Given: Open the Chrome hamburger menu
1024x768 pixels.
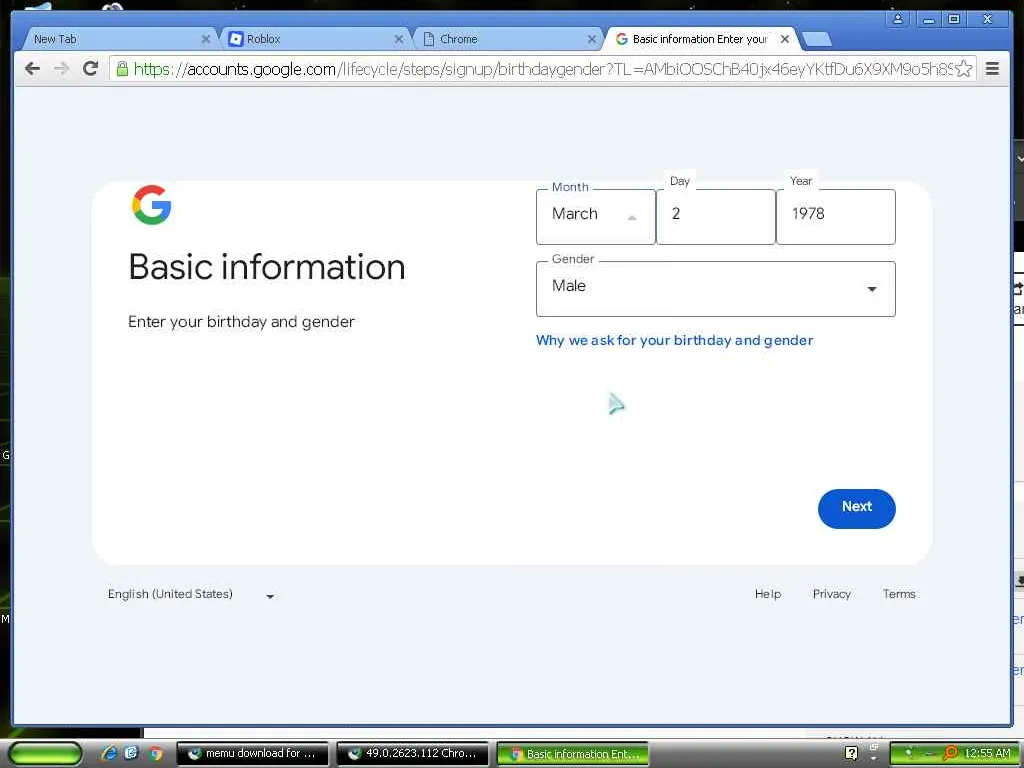Looking at the screenshot, I should 992,69.
